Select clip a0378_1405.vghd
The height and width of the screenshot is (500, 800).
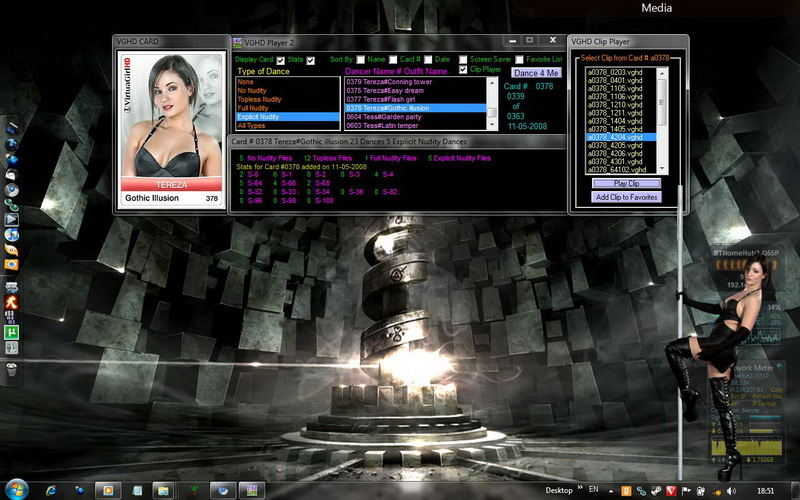click(621, 129)
